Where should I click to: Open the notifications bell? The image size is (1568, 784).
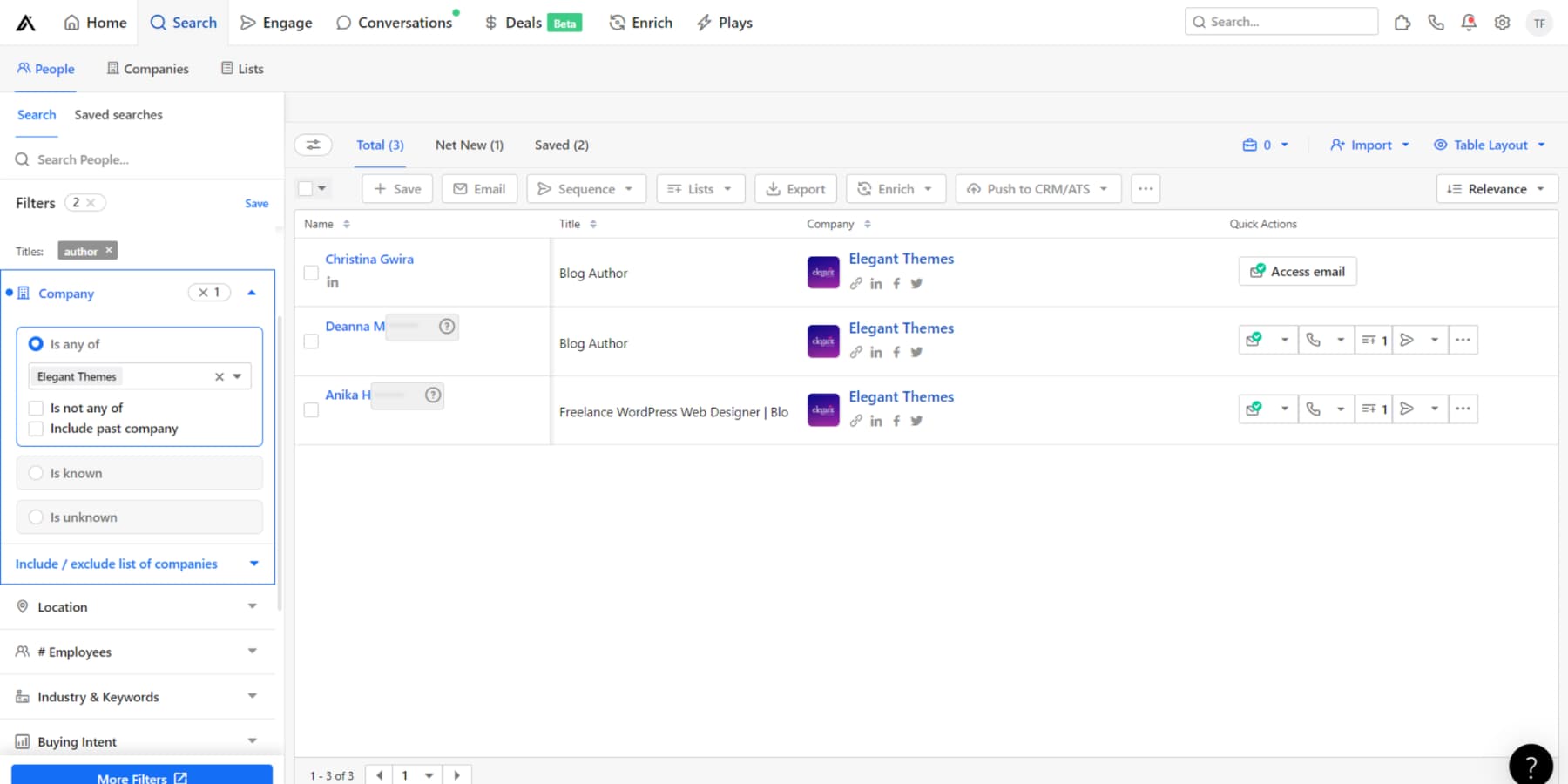1469,22
